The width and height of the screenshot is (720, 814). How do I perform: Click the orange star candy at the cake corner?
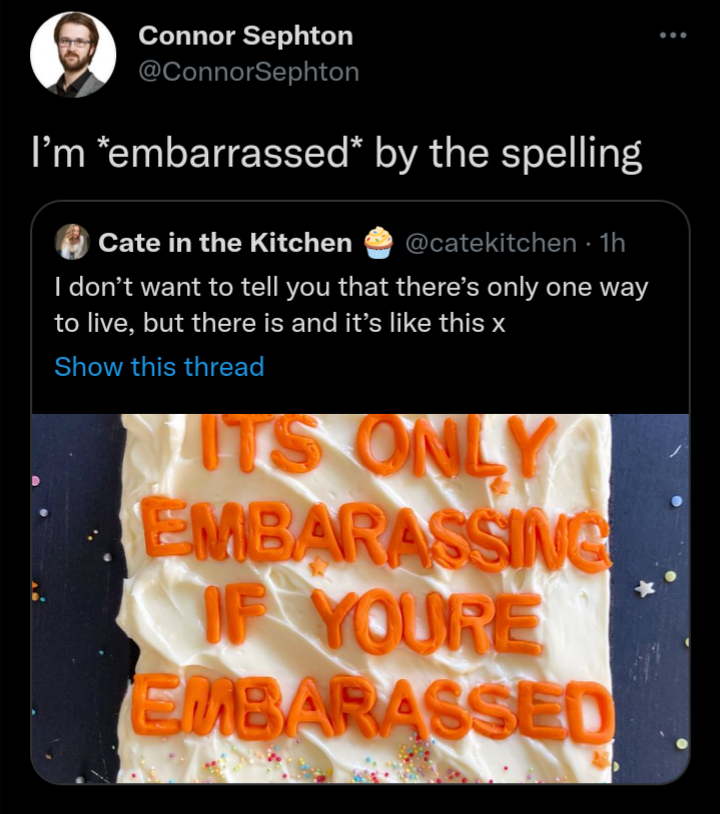coord(602,759)
